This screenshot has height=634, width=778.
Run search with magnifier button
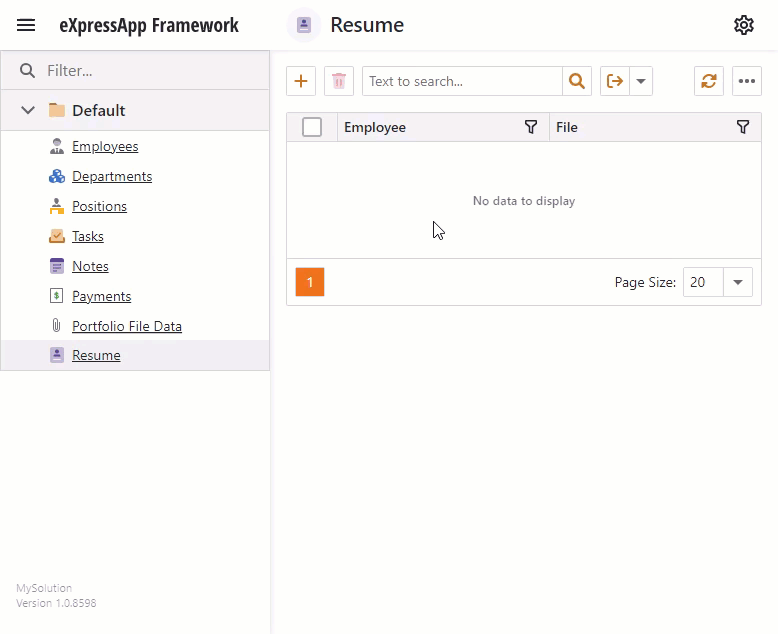click(x=577, y=81)
